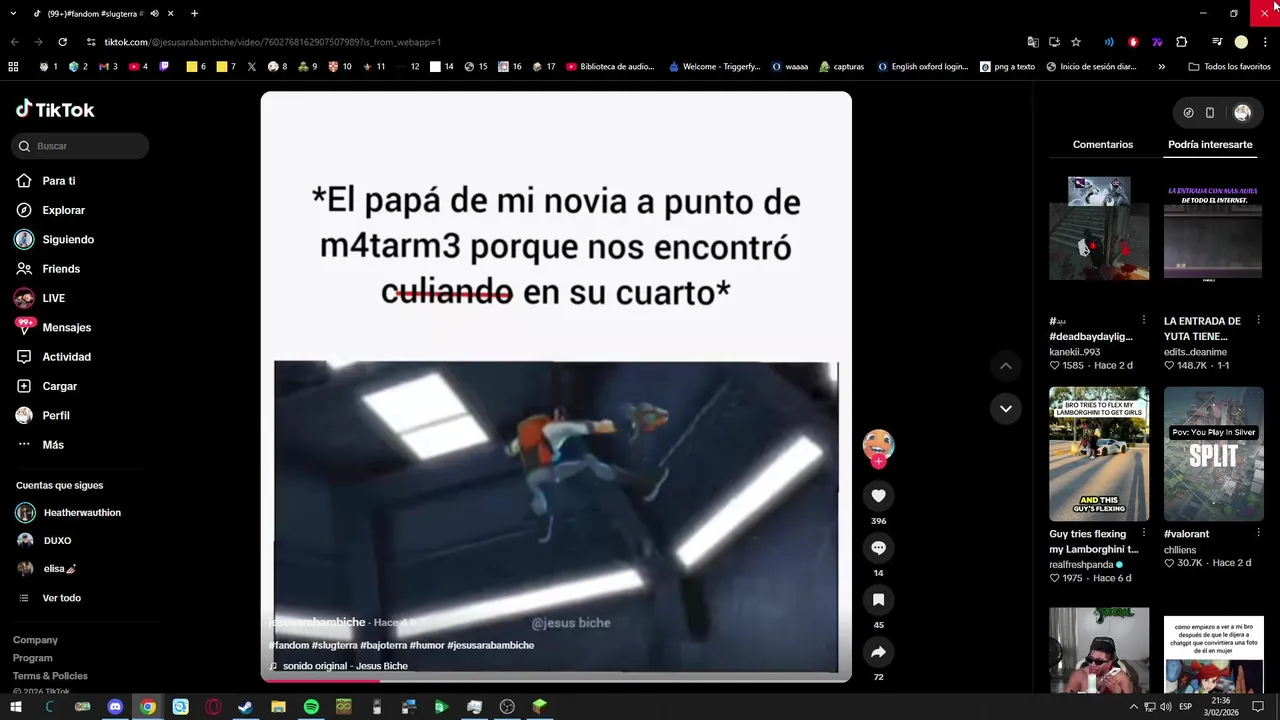
Task: Open kanekii..993 profile link
Action: tap(1074, 352)
